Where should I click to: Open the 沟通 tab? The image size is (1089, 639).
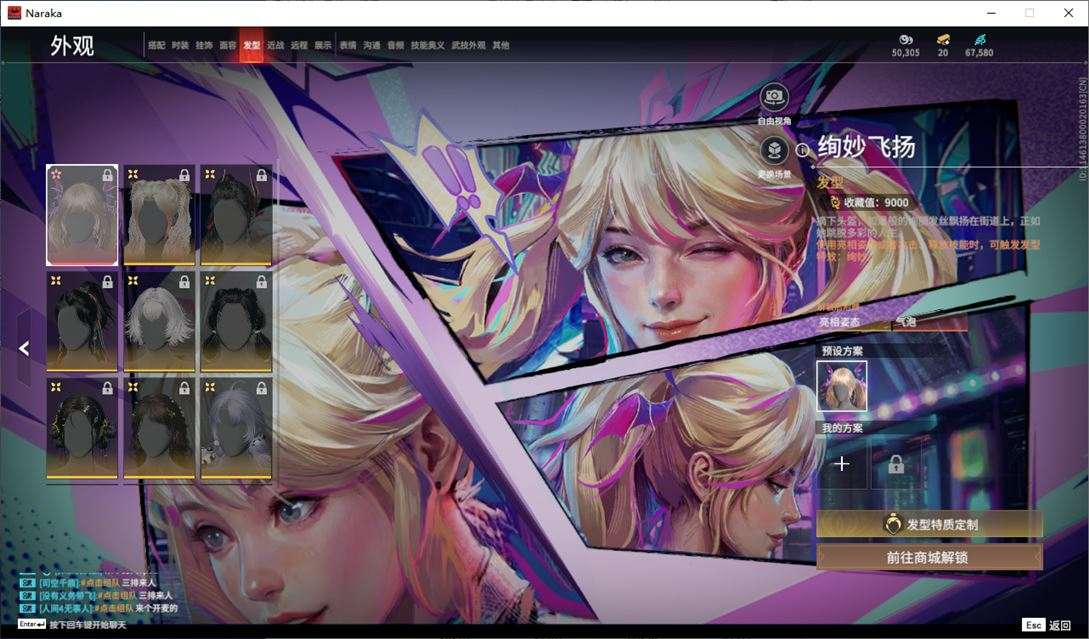coord(372,45)
